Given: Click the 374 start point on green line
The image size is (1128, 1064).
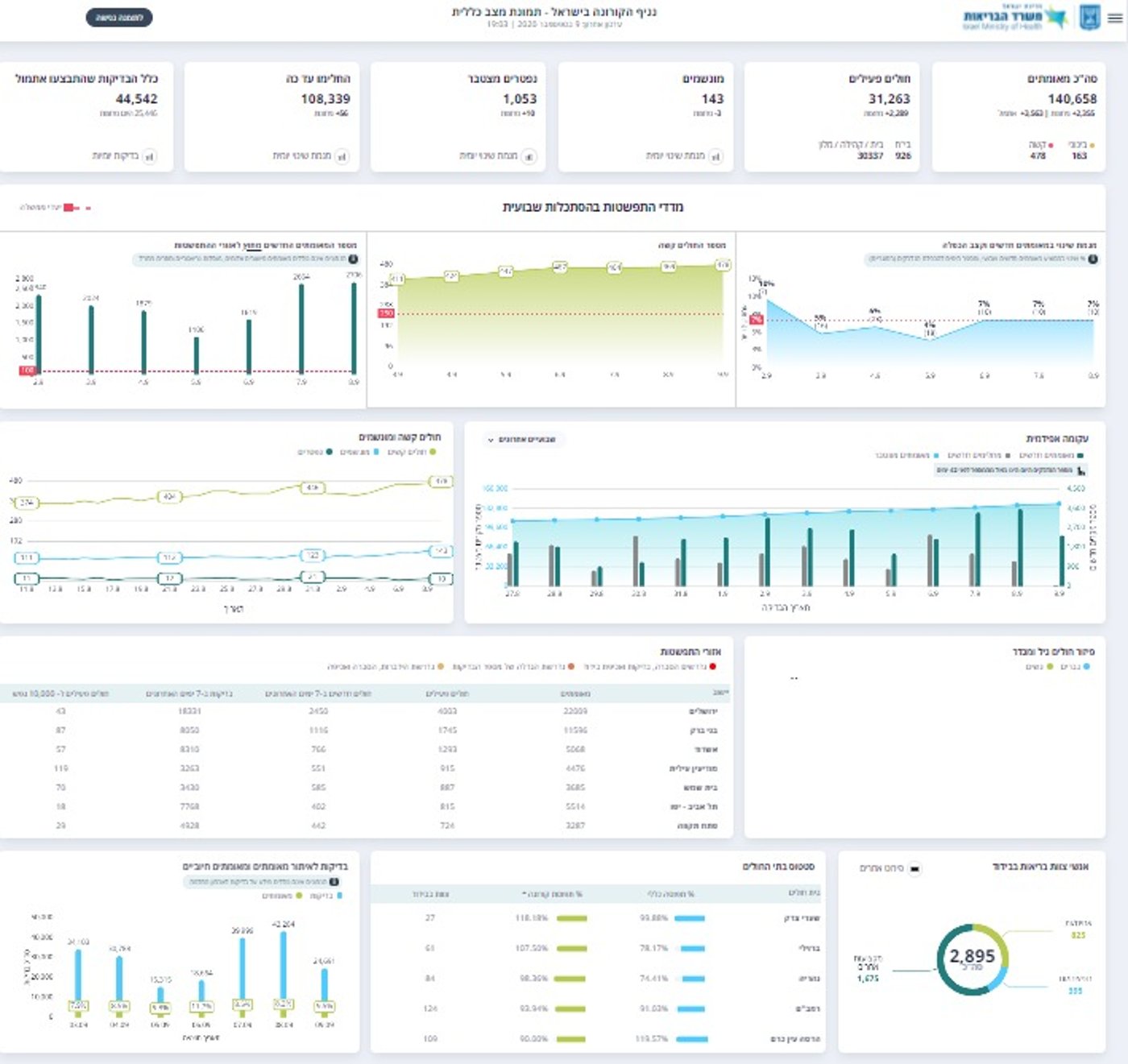Looking at the screenshot, I should [x=26, y=503].
